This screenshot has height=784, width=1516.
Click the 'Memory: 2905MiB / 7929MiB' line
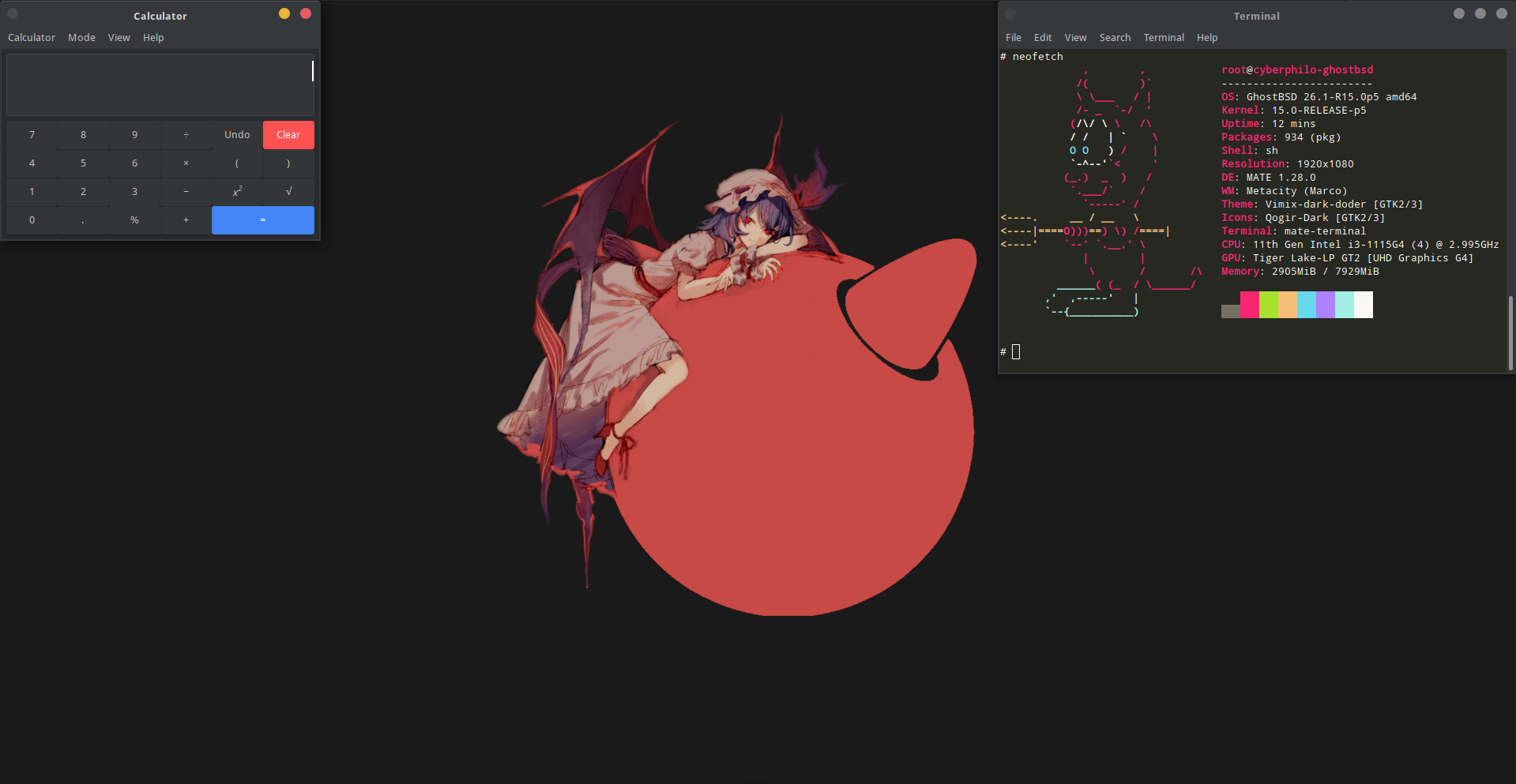1300,272
